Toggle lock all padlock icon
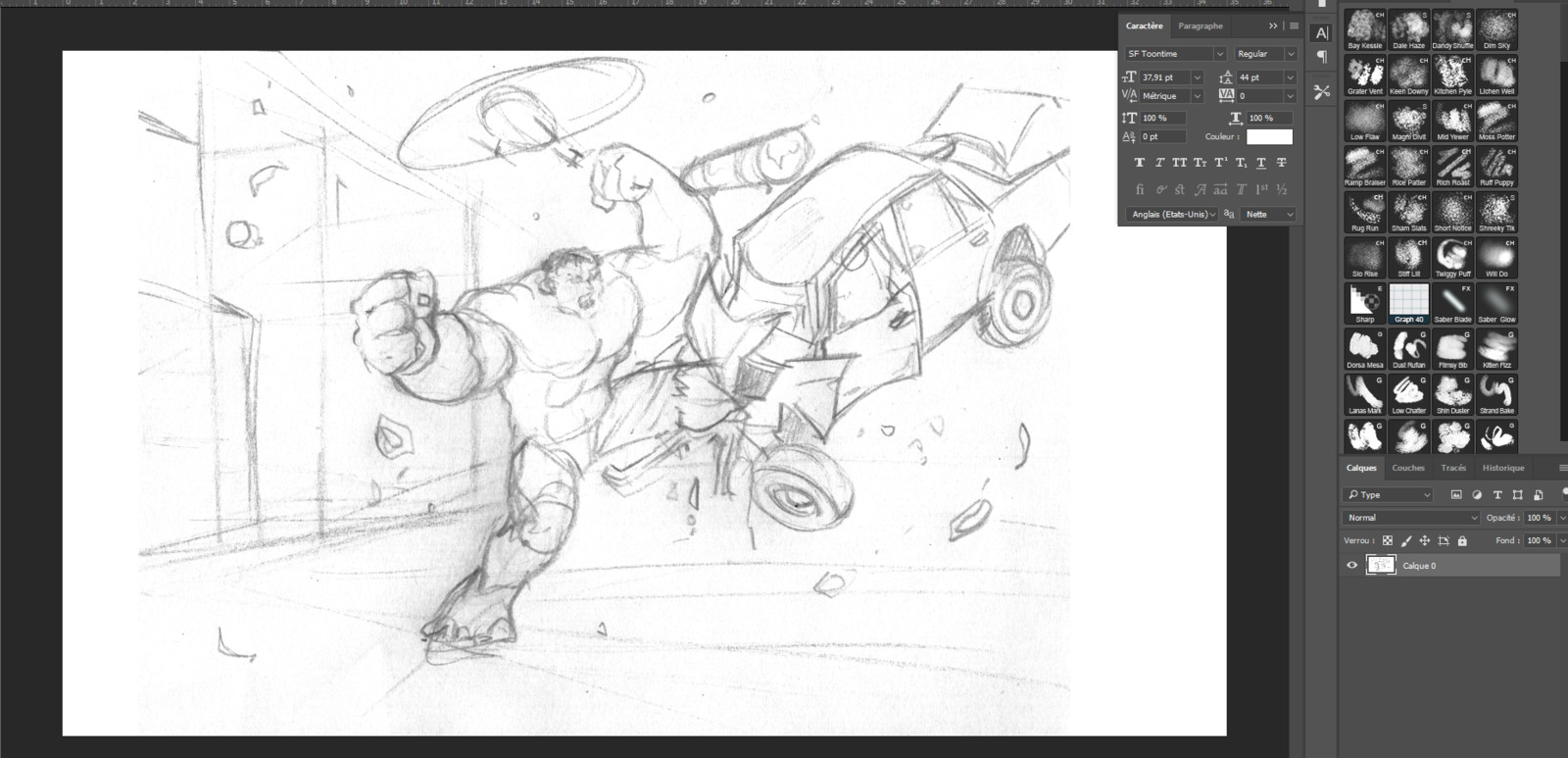This screenshot has width=1568, height=758. [x=1462, y=540]
